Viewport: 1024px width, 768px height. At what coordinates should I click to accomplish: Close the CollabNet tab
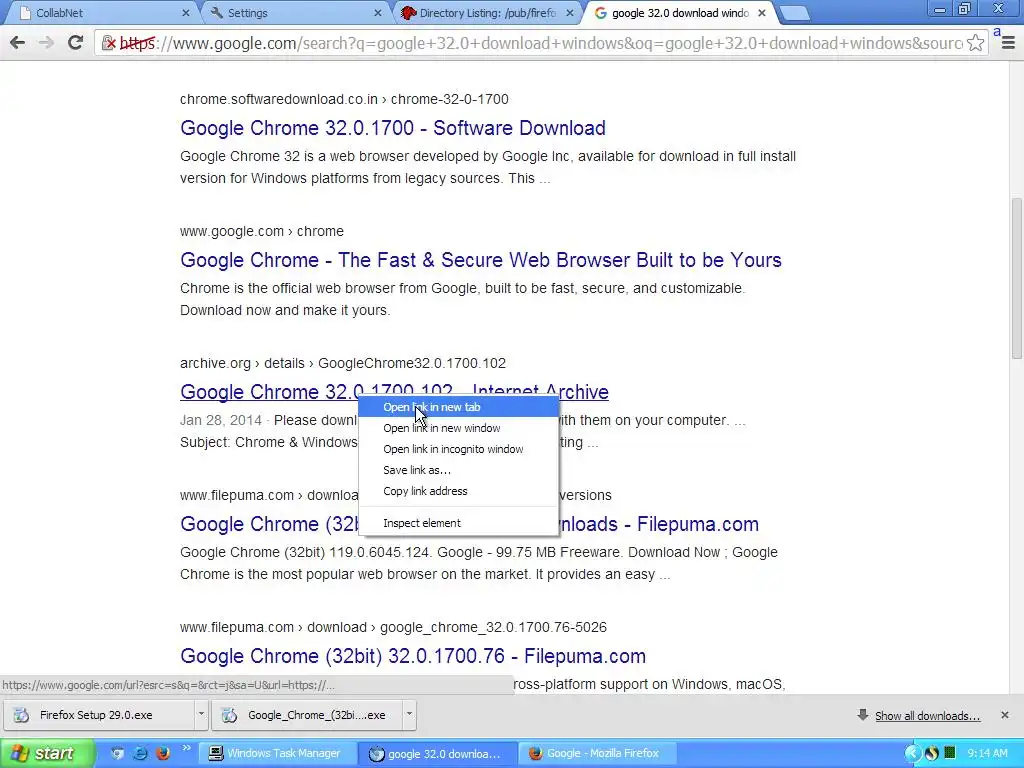click(185, 13)
